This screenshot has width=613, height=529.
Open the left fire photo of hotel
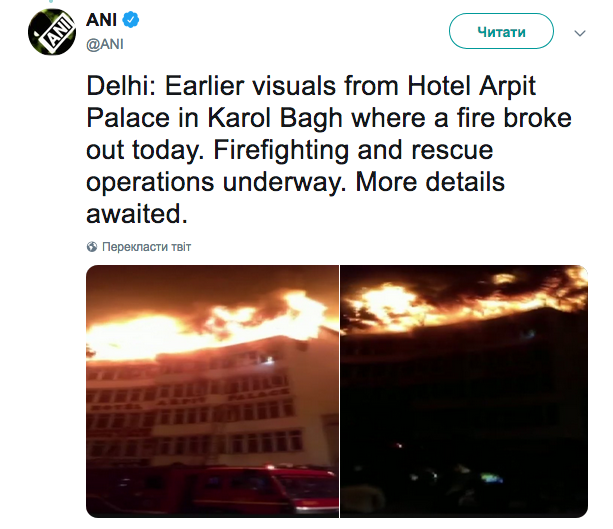(x=212, y=391)
